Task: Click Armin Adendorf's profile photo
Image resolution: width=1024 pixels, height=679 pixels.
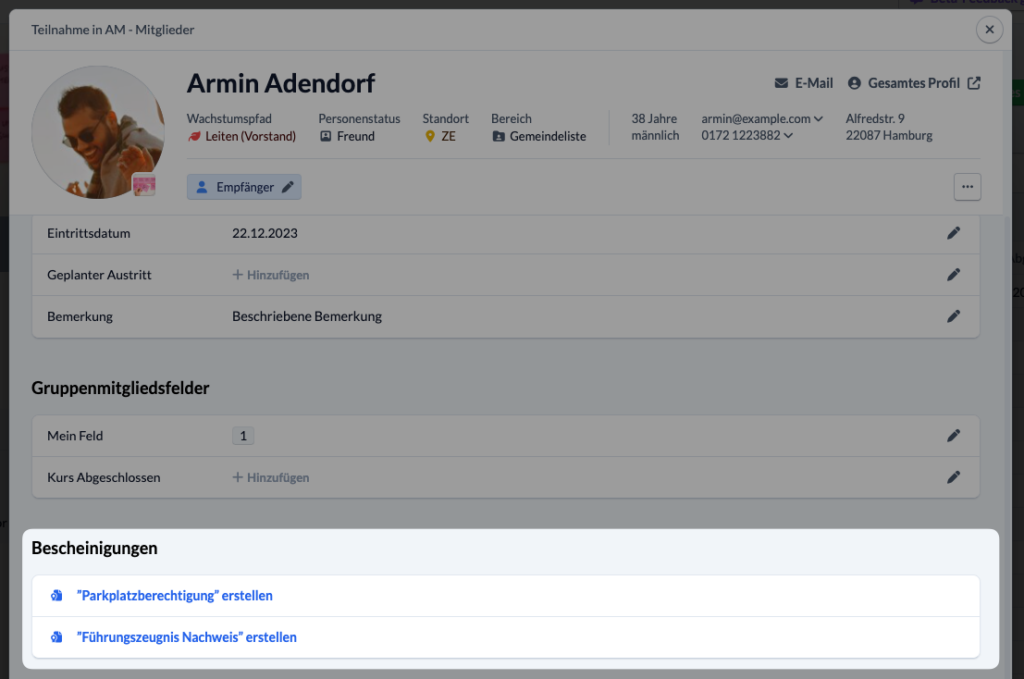Action: point(98,132)
